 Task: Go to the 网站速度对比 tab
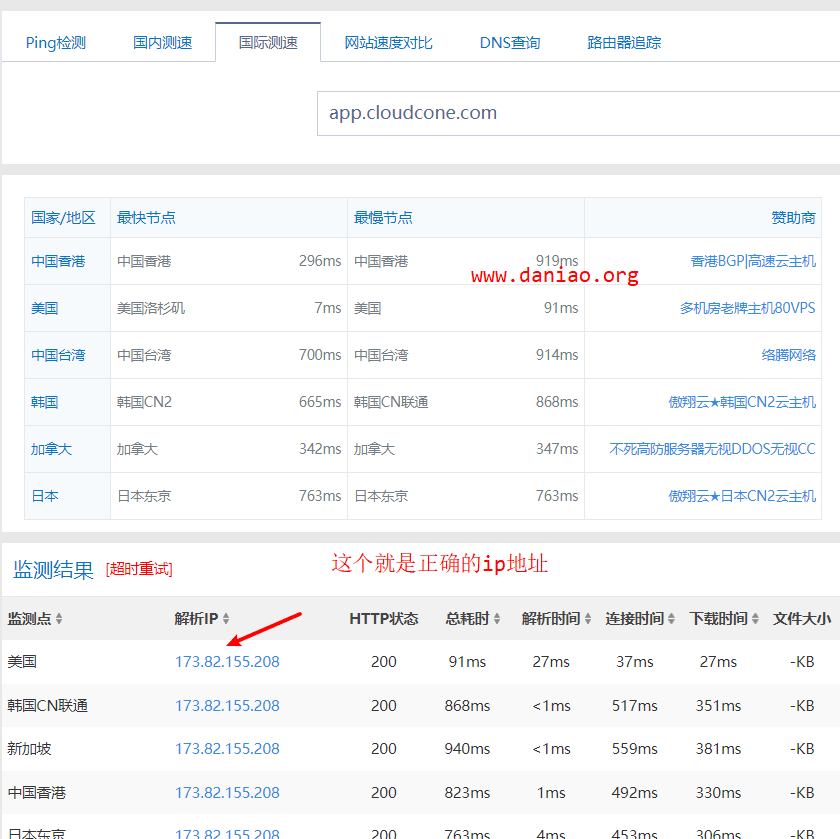pyautogui.click(x=388, y=42)
